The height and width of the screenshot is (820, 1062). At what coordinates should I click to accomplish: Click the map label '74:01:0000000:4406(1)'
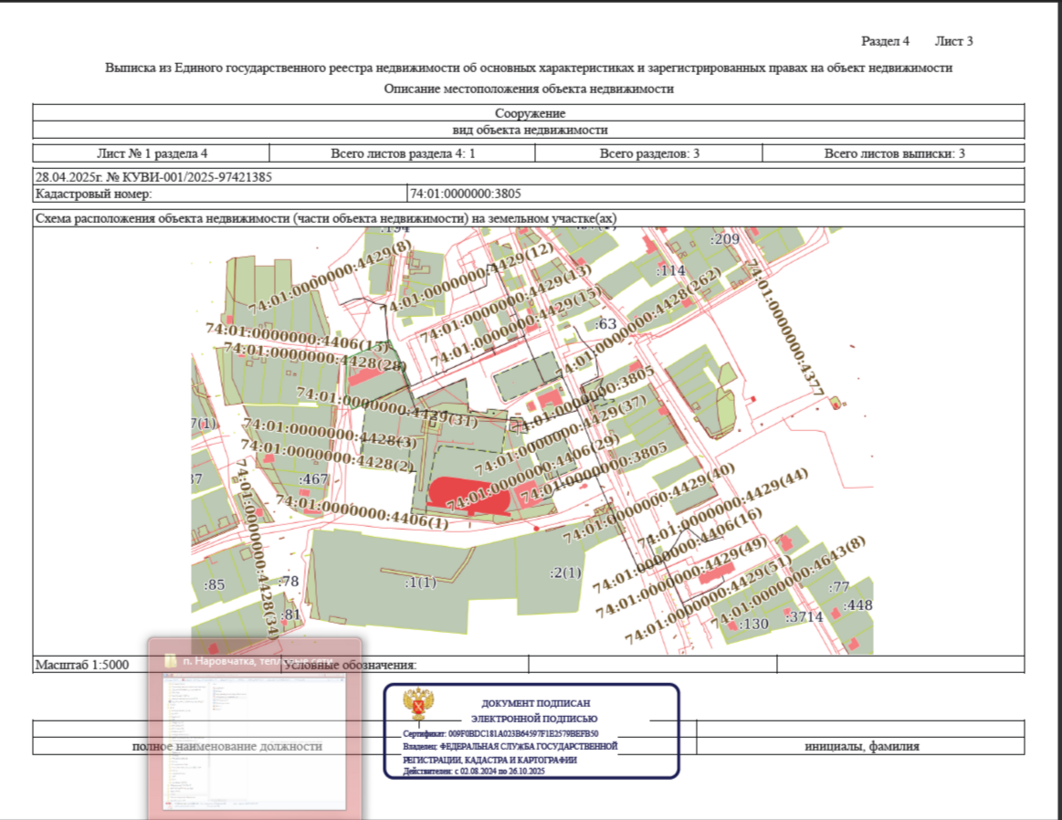[362, 512]
